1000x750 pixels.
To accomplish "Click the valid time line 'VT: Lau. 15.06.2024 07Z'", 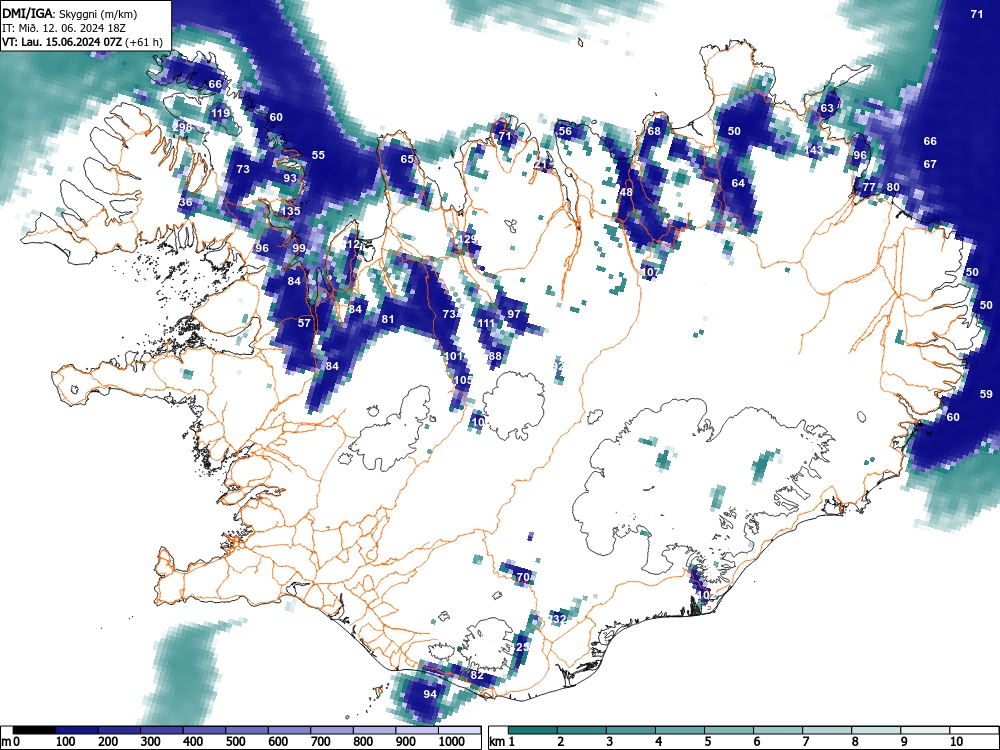I will [62, 43].
